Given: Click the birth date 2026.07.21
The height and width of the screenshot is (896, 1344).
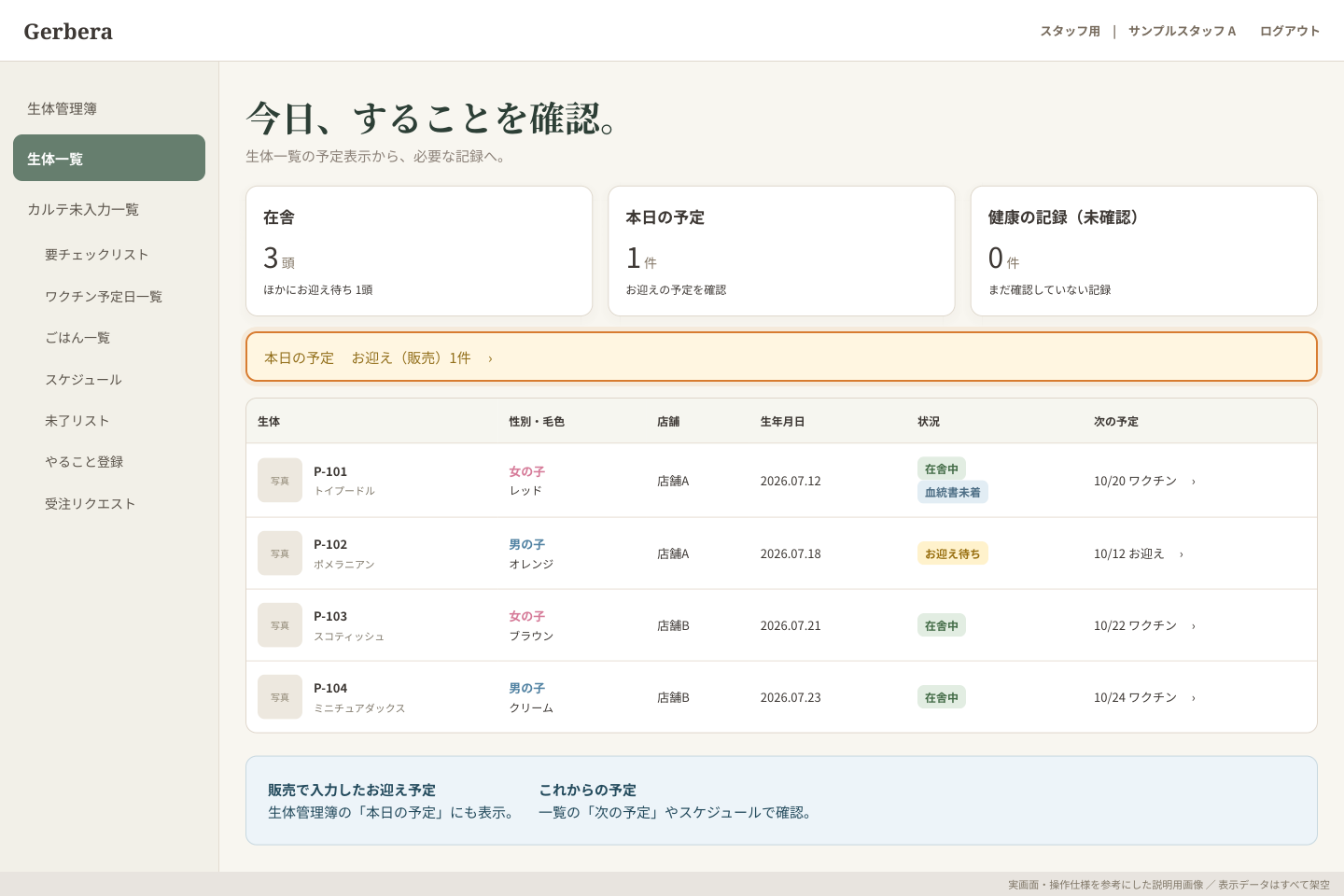Looking at the screenshot, I should click(x=791, y=625).
